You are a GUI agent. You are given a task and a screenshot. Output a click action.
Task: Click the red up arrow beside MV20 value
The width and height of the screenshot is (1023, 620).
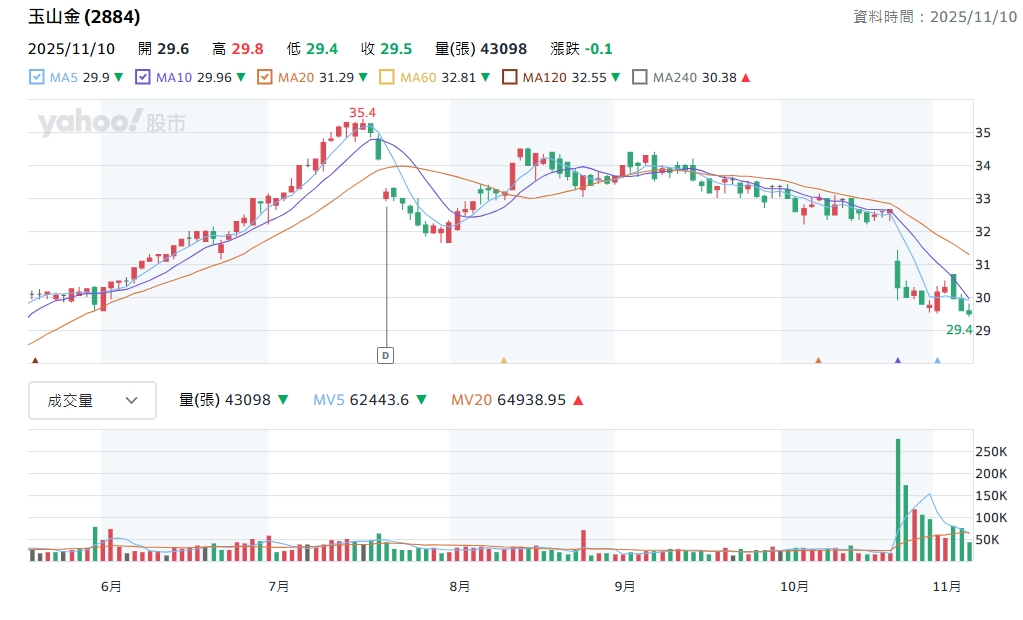(x=578, y=400)
